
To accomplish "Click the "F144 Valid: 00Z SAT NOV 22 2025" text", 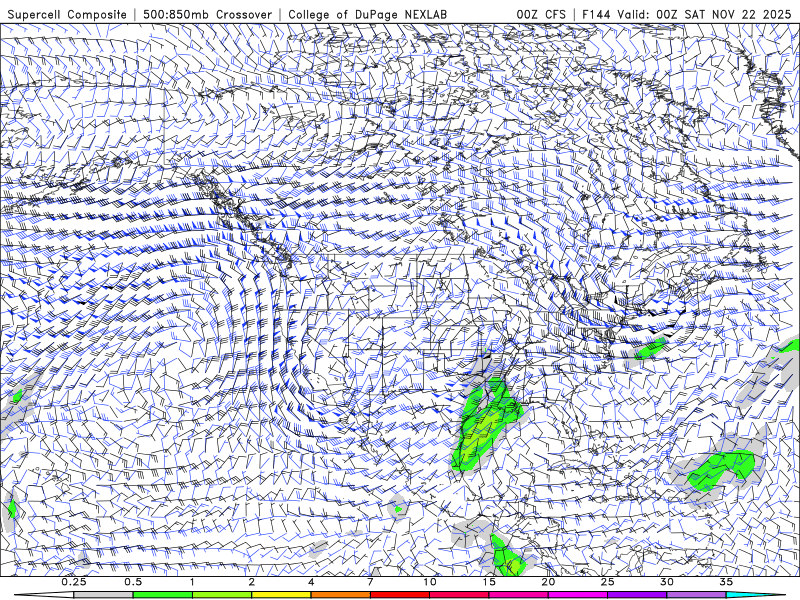I will click(x=686, y=14).
